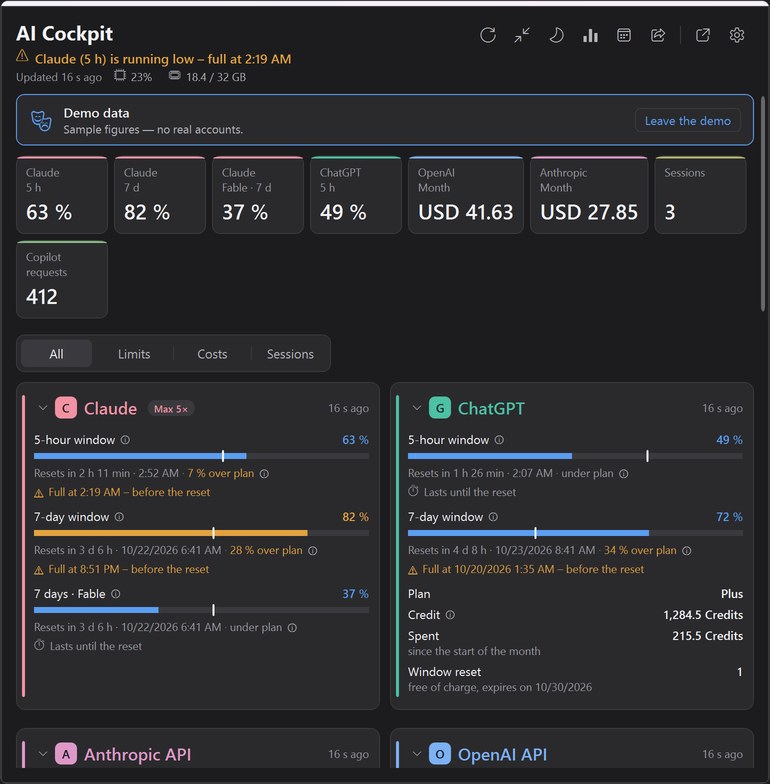Click the CPU chip icon at 23%
Screen dimensions: 770x784
pos(120,76)
